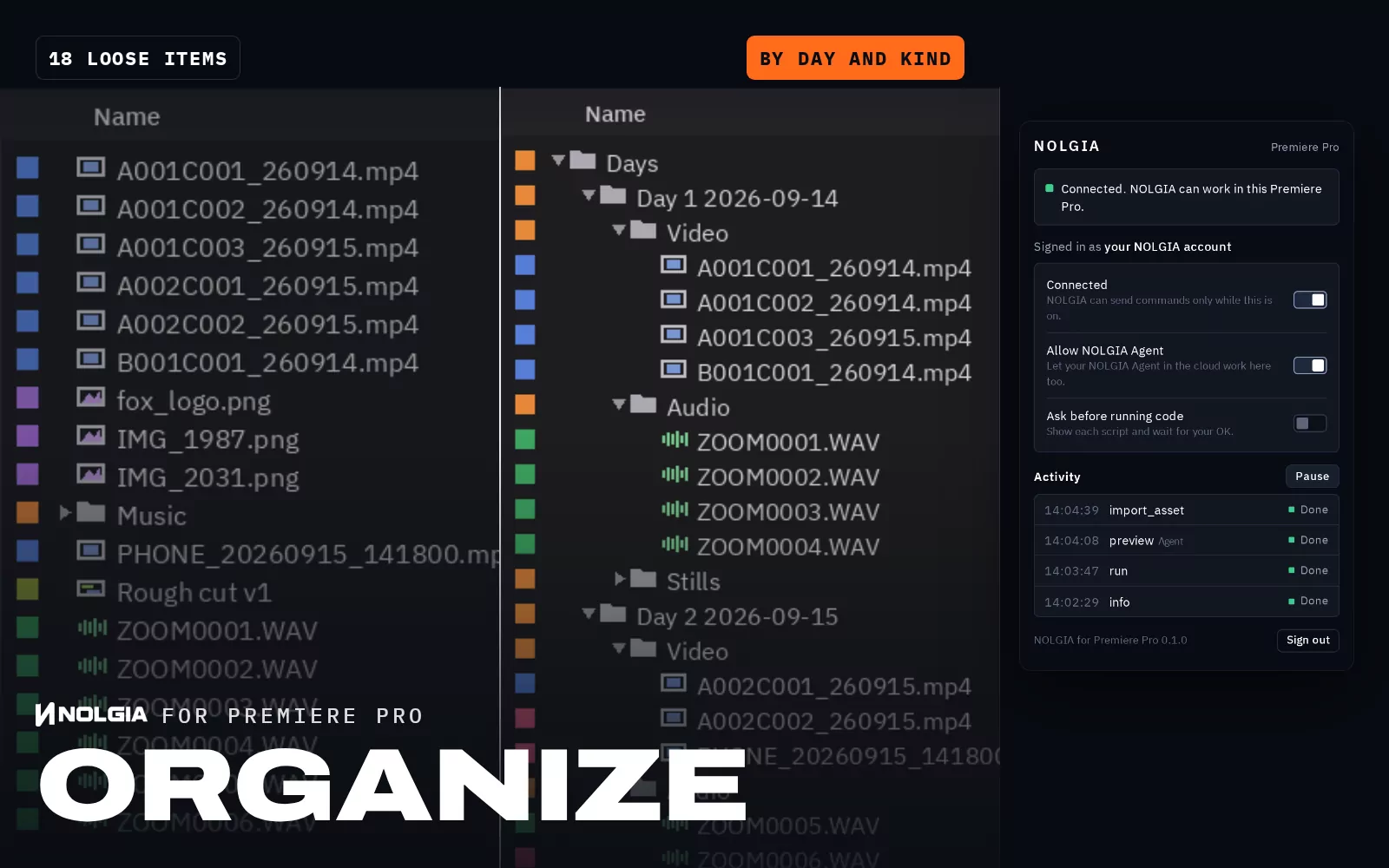Expand the Stills folder under Day 1

click(620, 578)
